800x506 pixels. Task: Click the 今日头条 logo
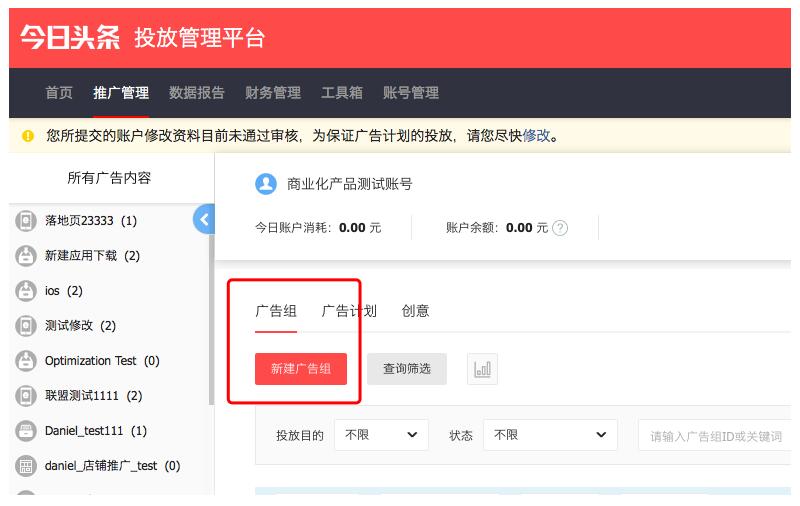[x=70, y=38]
